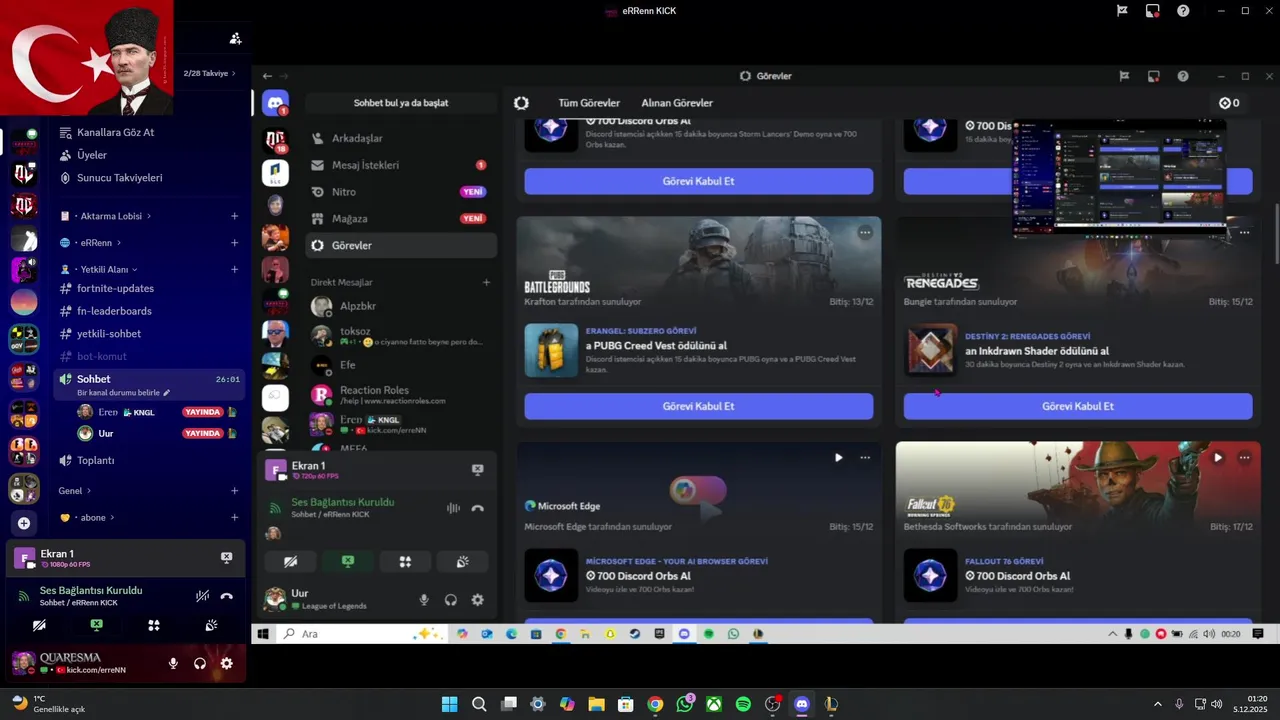Expand the Genel category
Viewport: 1280px width, 720px height.
pyautogui.click(x=75, y=491)
